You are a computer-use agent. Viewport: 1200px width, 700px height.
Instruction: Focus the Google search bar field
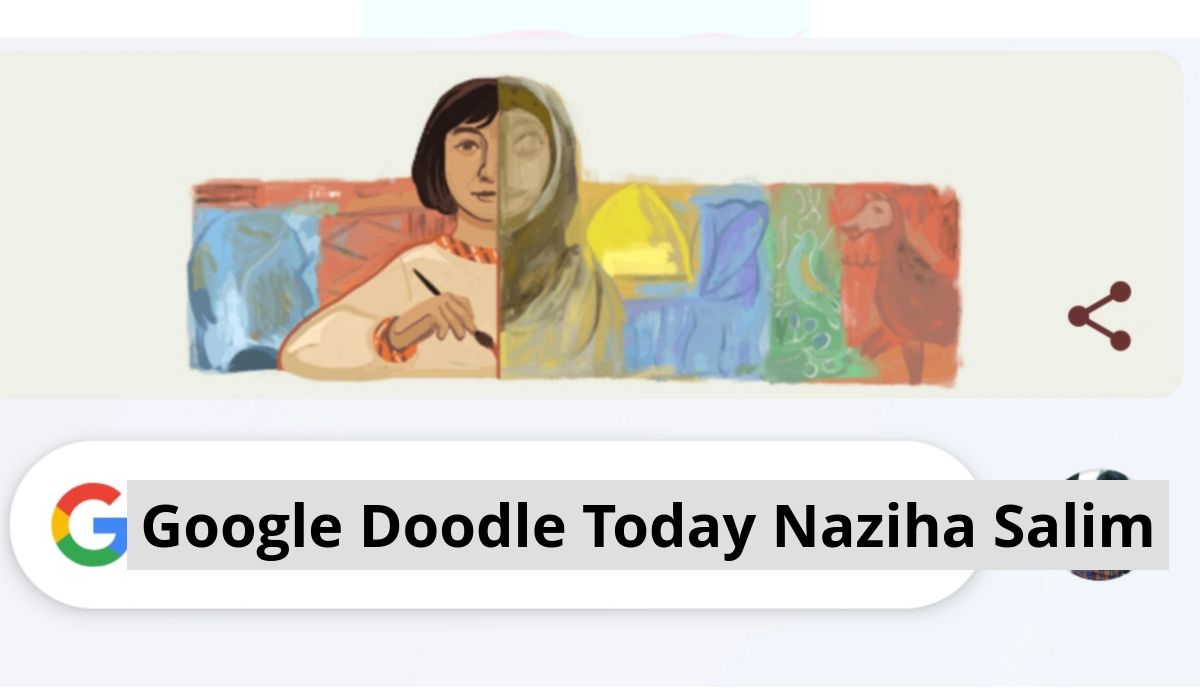point(495,525)
